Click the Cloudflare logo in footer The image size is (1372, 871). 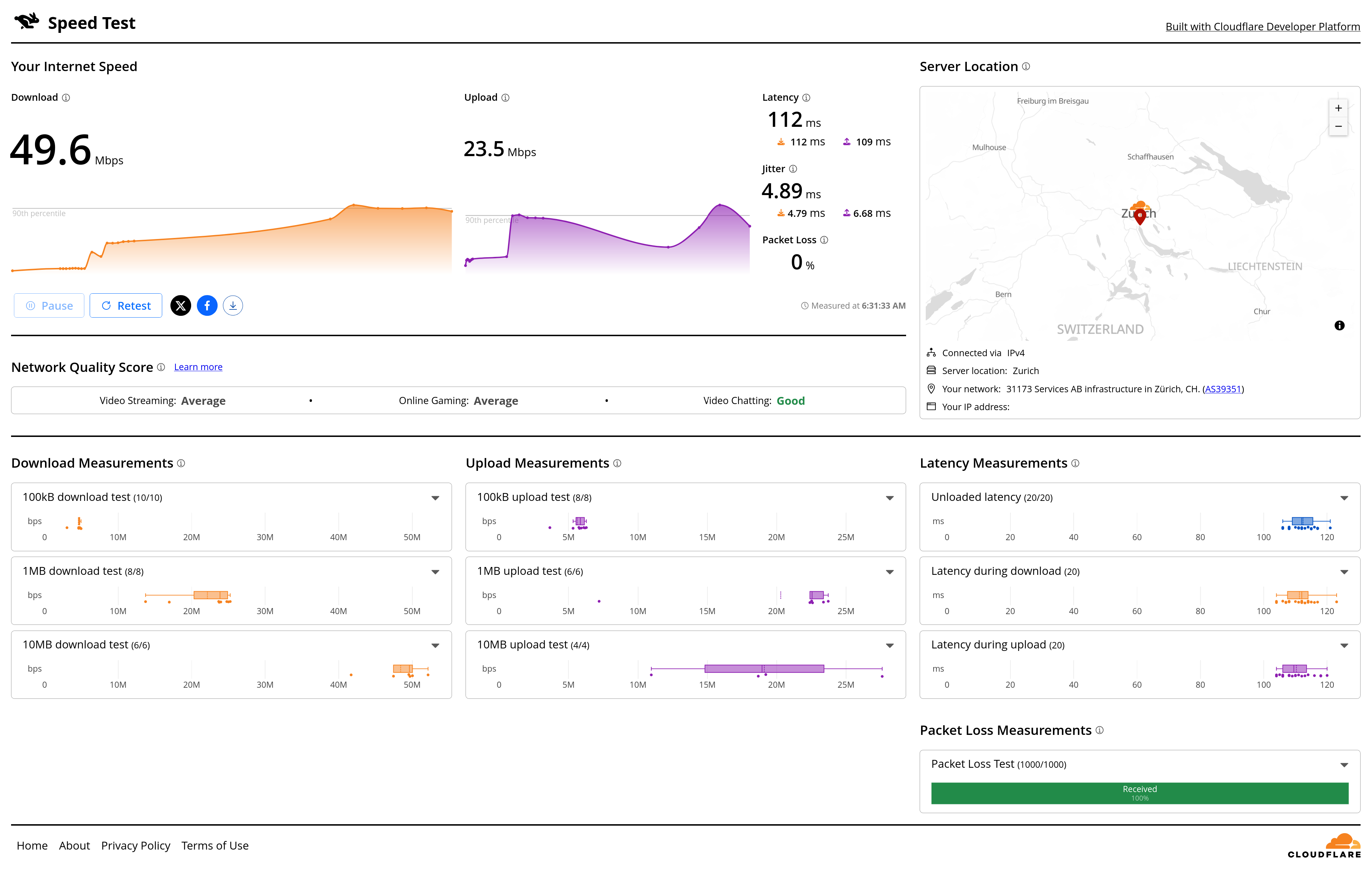click(x=1324, y=846)
